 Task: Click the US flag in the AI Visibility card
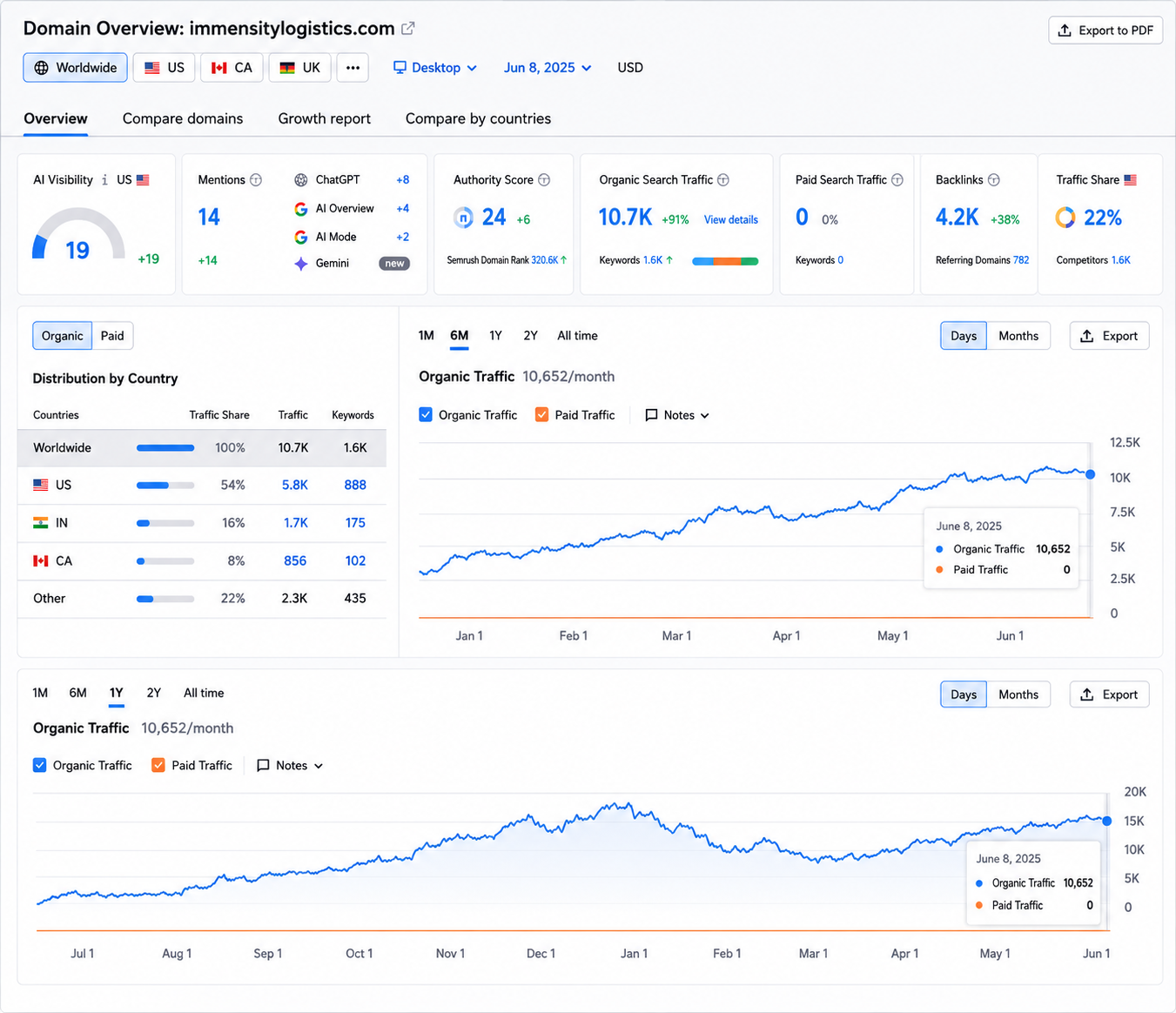pos(144,180)
